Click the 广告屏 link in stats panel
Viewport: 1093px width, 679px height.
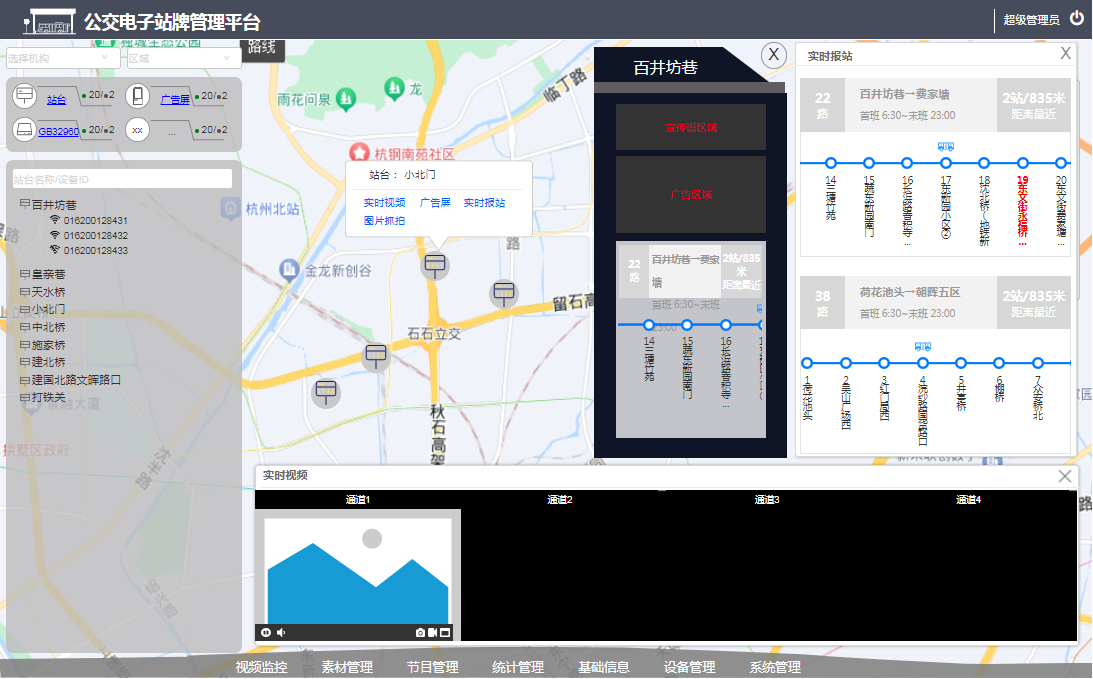point(175,100)
